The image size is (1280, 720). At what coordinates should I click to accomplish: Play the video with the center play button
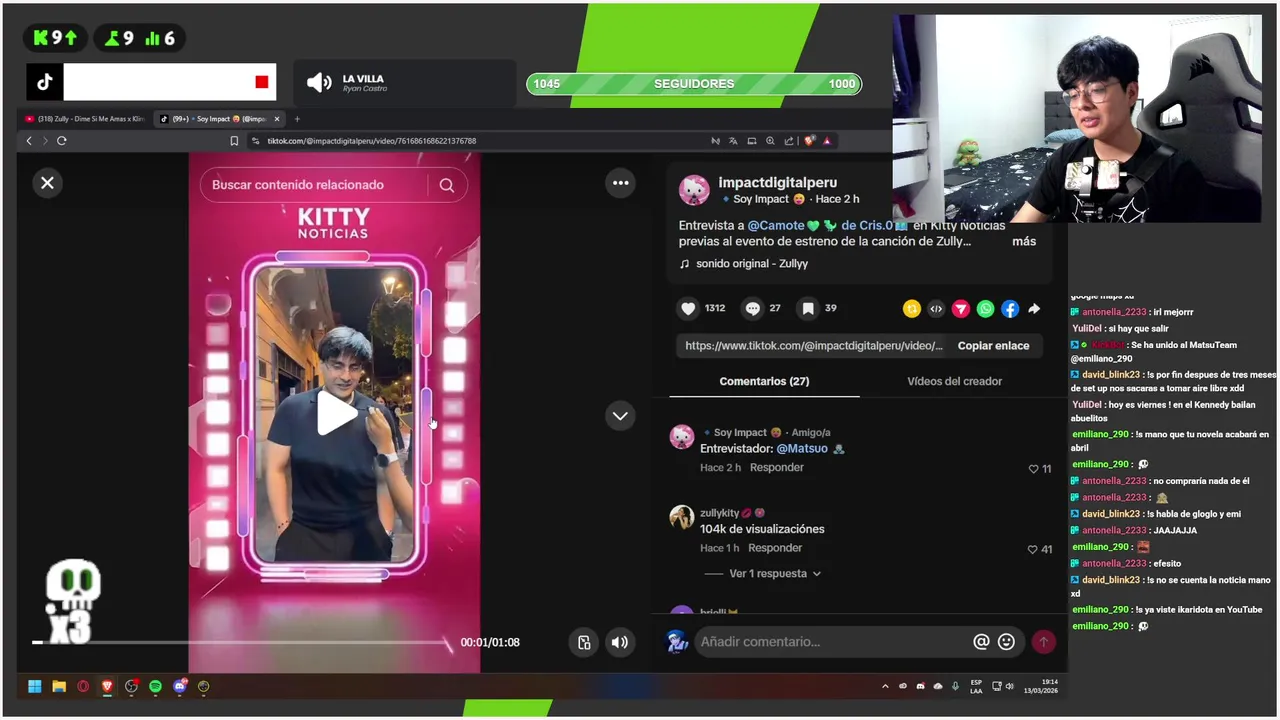pos(336,413)
